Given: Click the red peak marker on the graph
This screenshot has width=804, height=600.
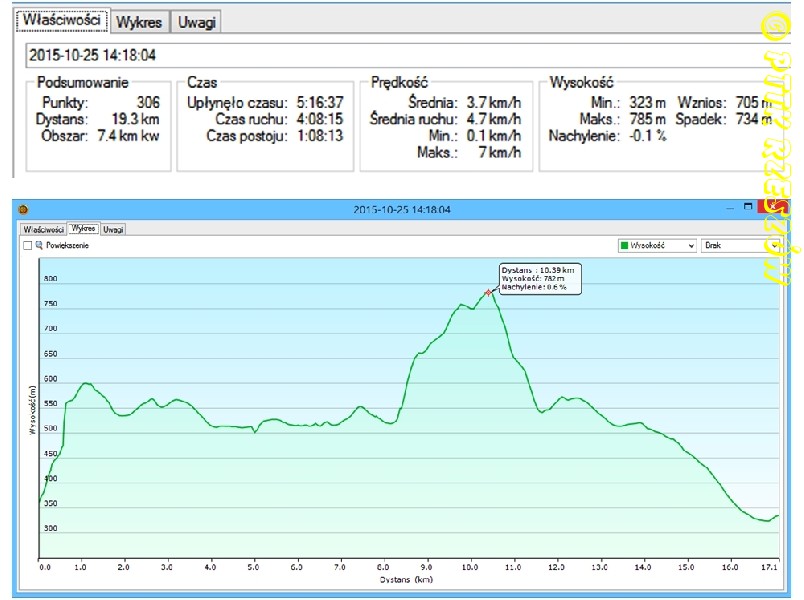Looking at the screenshot, I should (488, 292).
